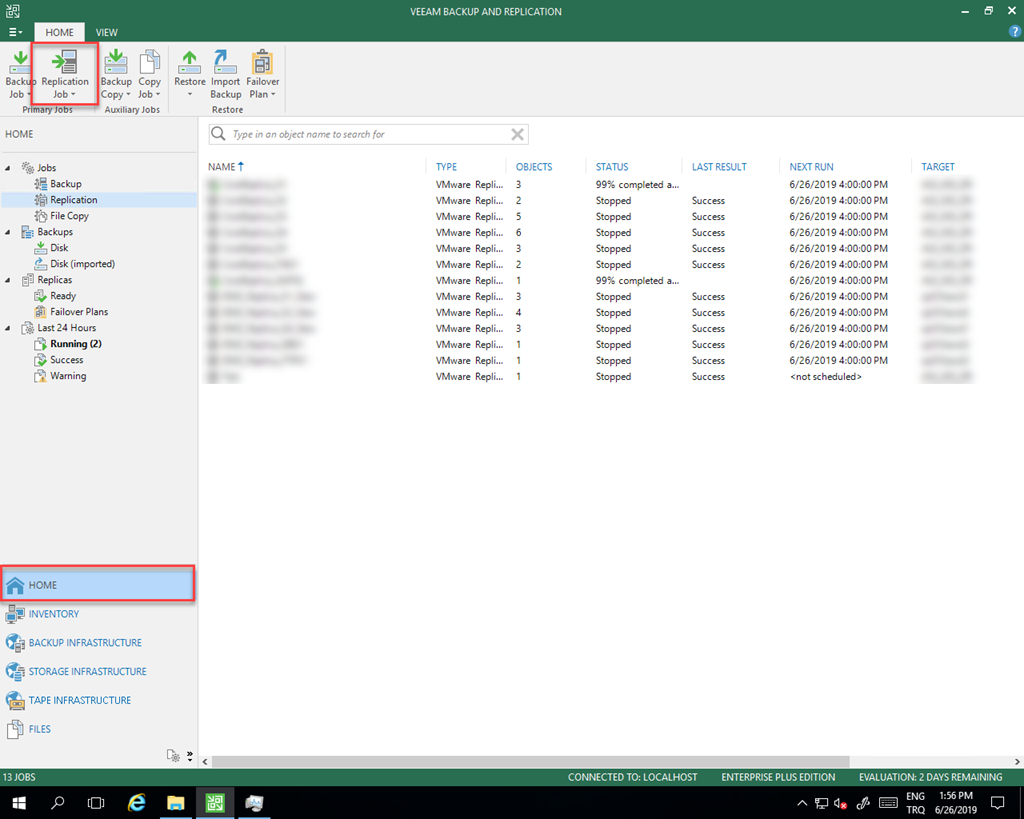Show hidden system tray icons
The image size is (1024, 819).
click(x=802, y=803)
